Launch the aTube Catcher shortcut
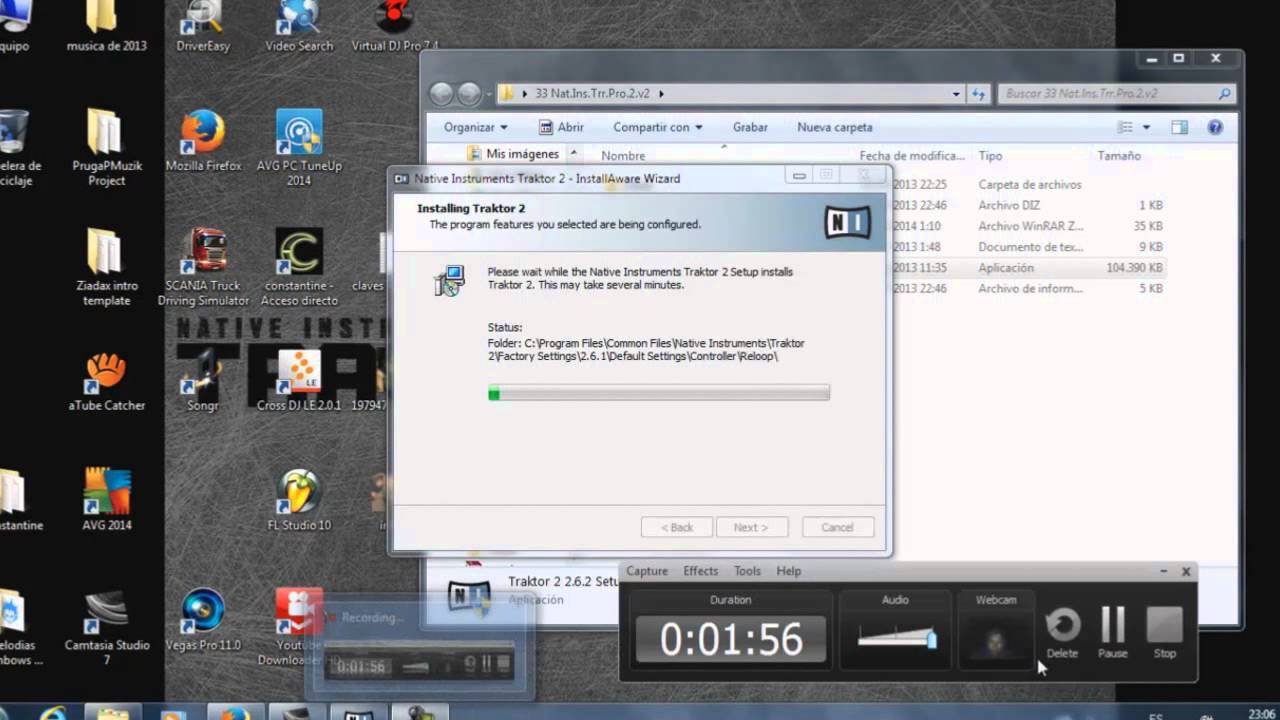Image resolution: width=1280 pixels, height=720 pixels. click(x=106, y=381)
